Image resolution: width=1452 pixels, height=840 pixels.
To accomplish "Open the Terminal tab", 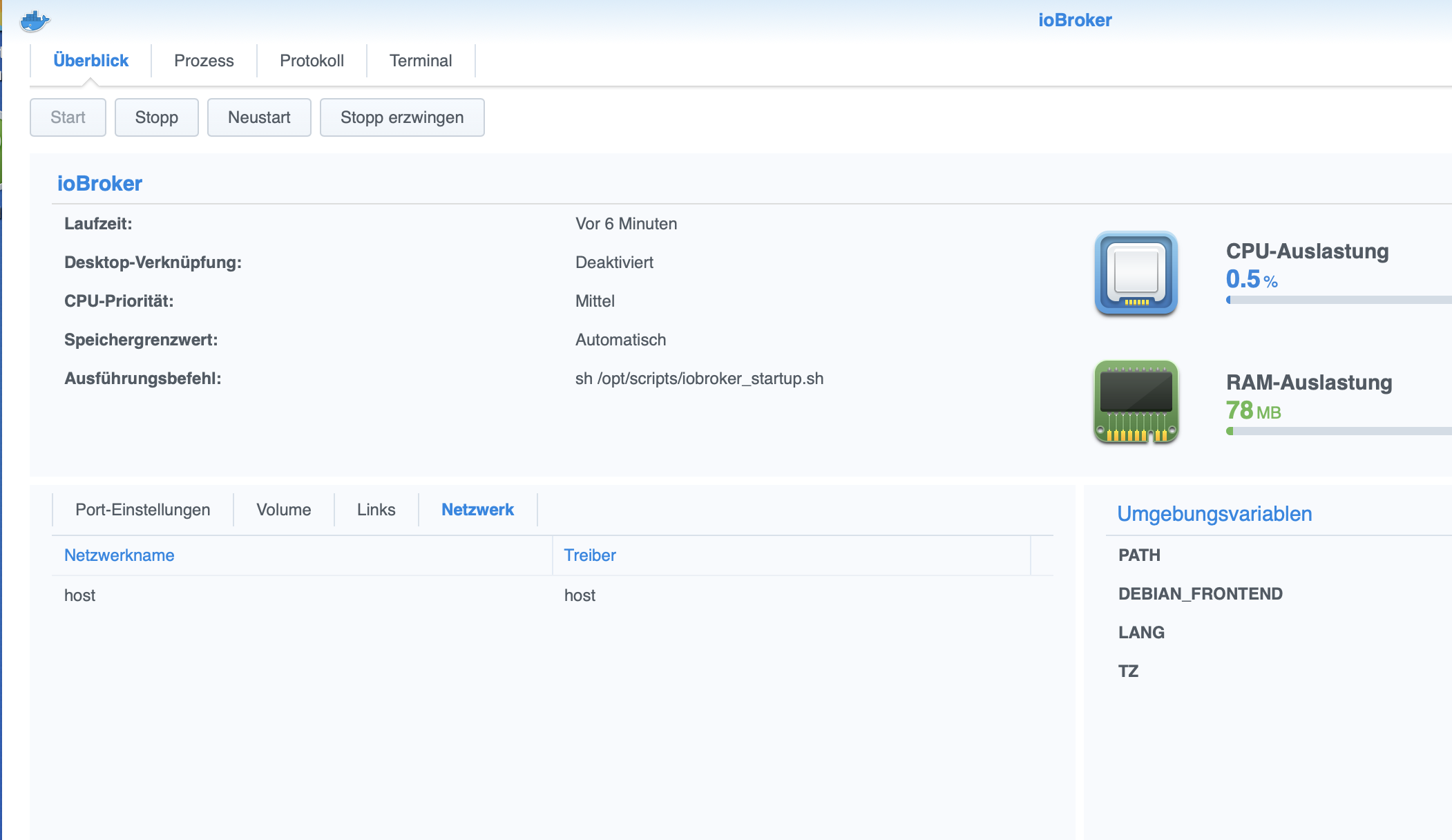I will [421, 61].
